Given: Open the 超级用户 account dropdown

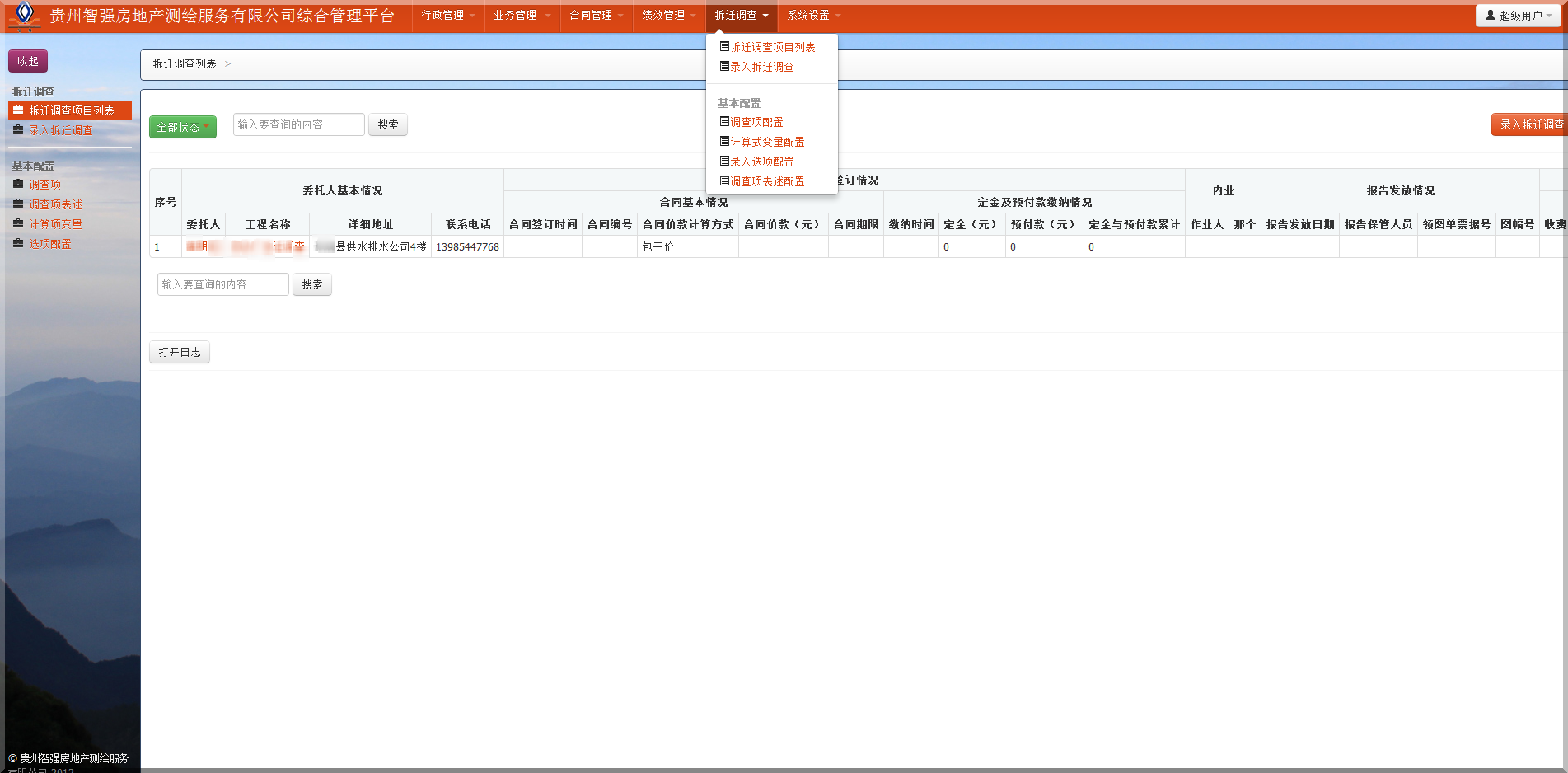Looking at the screenshot, I should pos(1518,16).
